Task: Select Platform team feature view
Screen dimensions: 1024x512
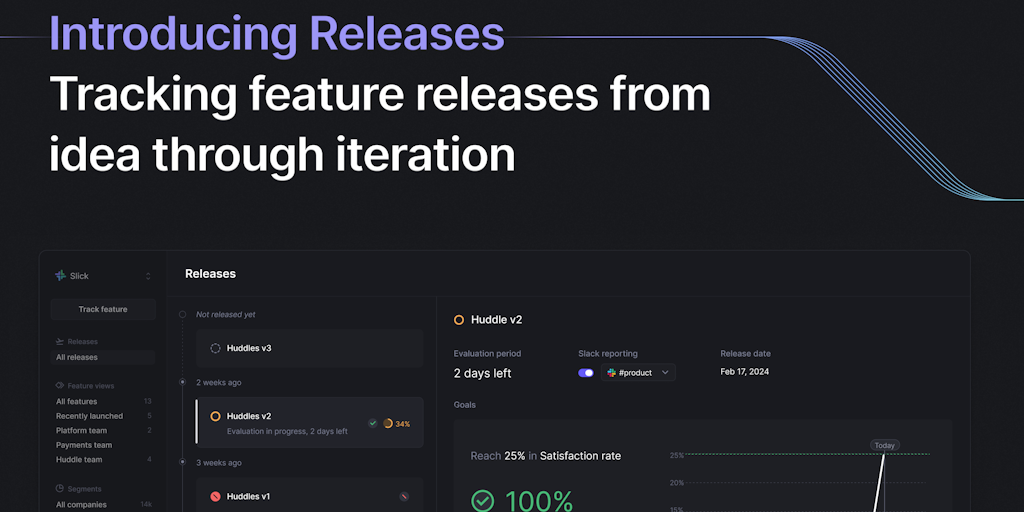Action: pyautogui.click(x=82, y=430)
